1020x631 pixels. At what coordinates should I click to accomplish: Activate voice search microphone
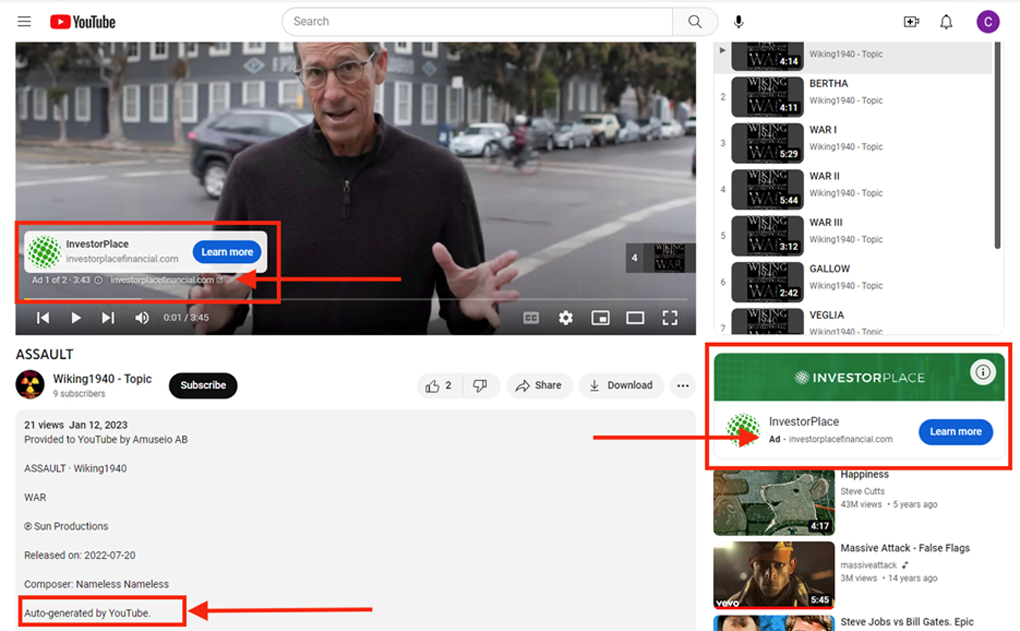[x=739, y=22]
